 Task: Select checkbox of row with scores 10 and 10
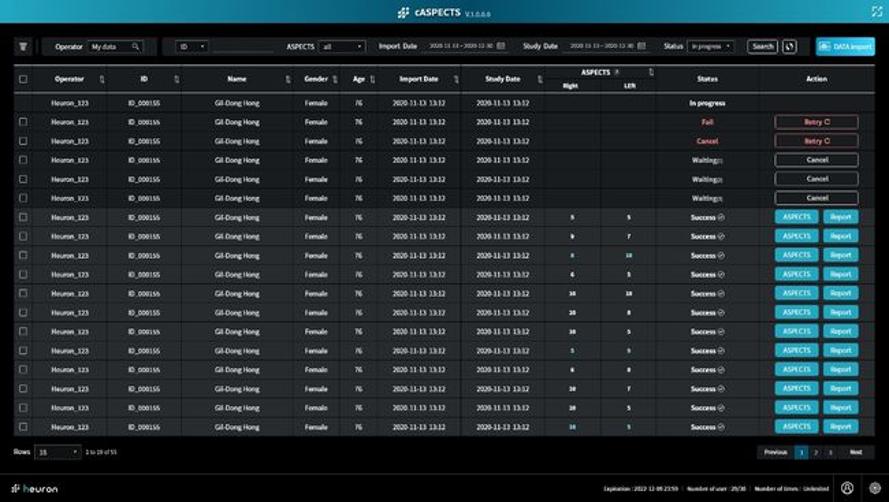(23, 293)
